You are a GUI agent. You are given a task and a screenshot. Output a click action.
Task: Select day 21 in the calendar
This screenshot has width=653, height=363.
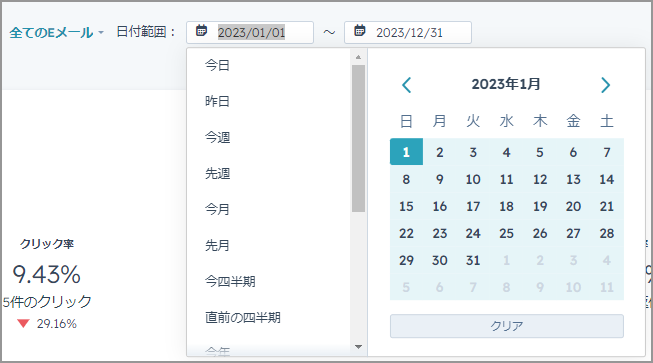click(607, 206)
